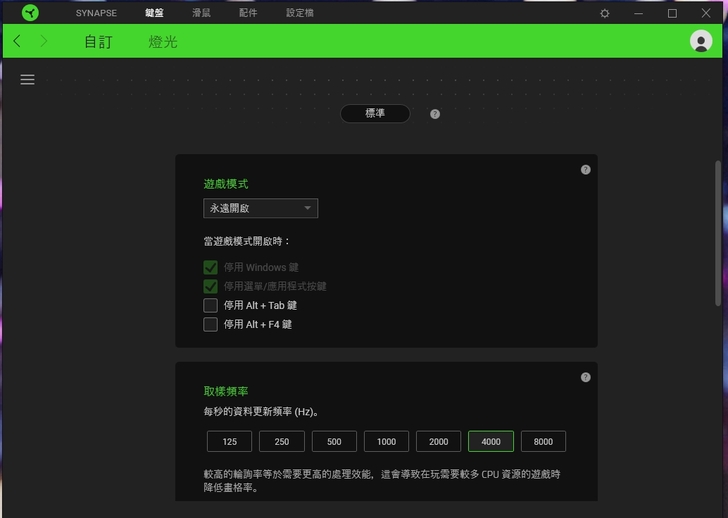The image size is (728, 518).
Task: Switch to the 燈光 subtab
Action: [163, 42]
